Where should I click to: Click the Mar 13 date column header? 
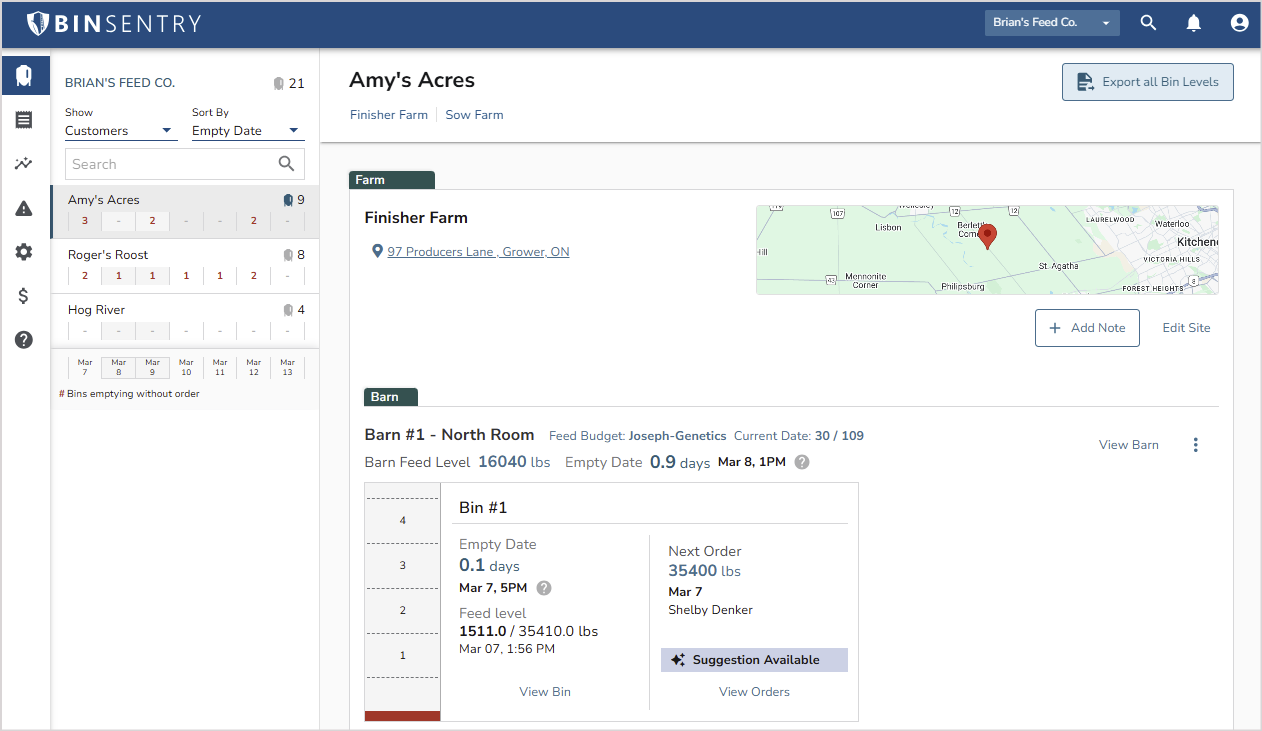287,367
